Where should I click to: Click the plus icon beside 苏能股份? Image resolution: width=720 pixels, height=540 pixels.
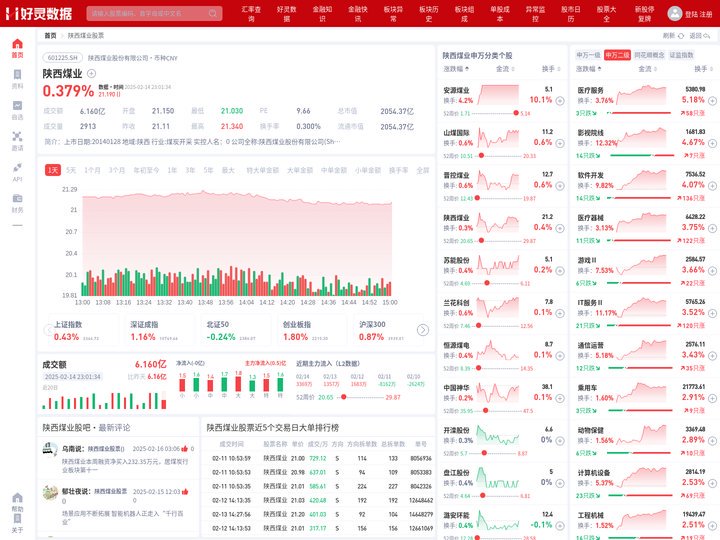pos(560,271)
